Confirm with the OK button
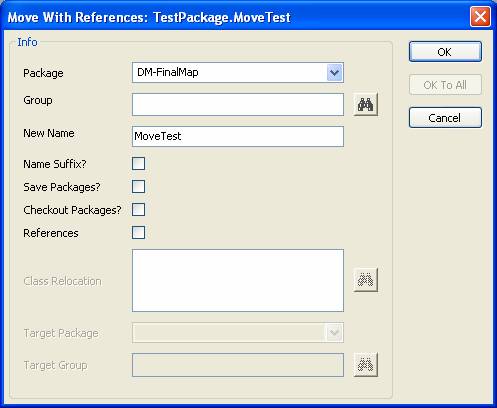Image resolution: width=497 pixels, height=408 pixels. point(445,52)
